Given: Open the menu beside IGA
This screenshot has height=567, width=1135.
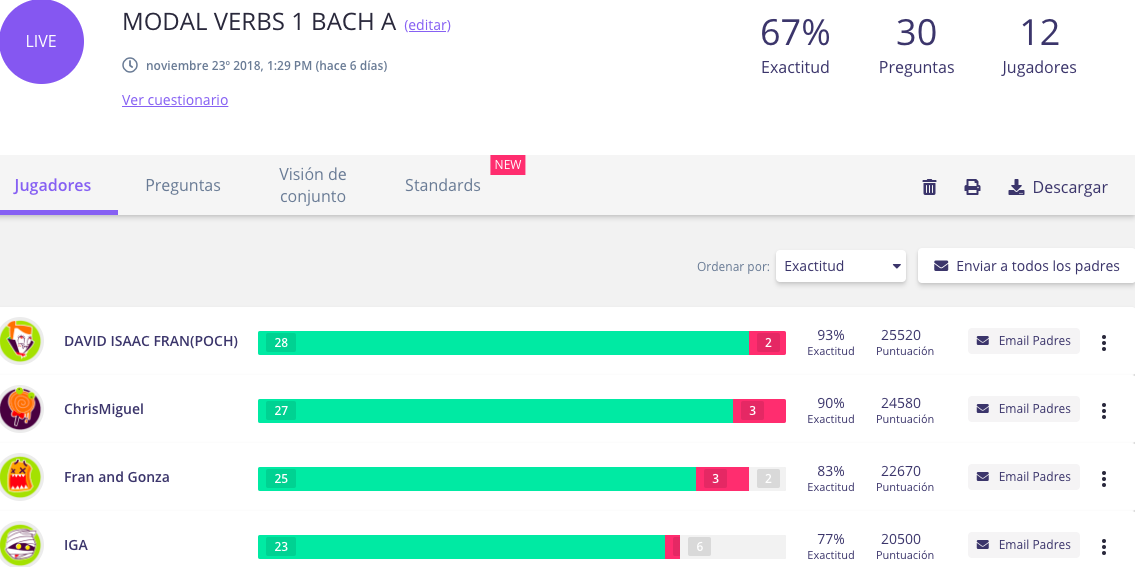Looking at the screenshot, I should [x=1103, y=547].
